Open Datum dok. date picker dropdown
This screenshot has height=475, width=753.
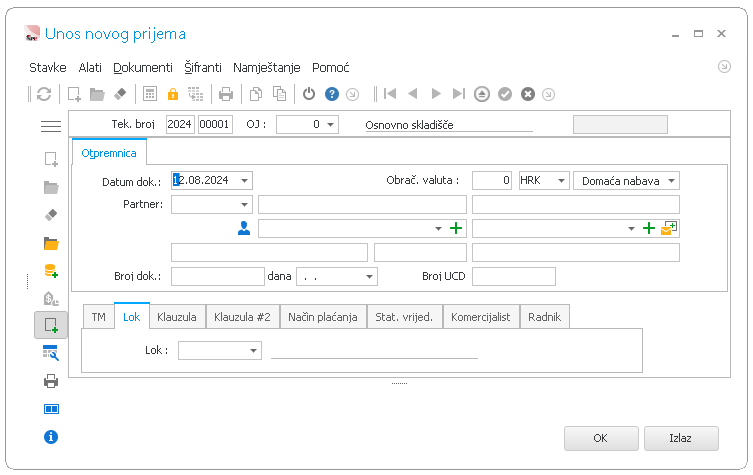(244, 181)
